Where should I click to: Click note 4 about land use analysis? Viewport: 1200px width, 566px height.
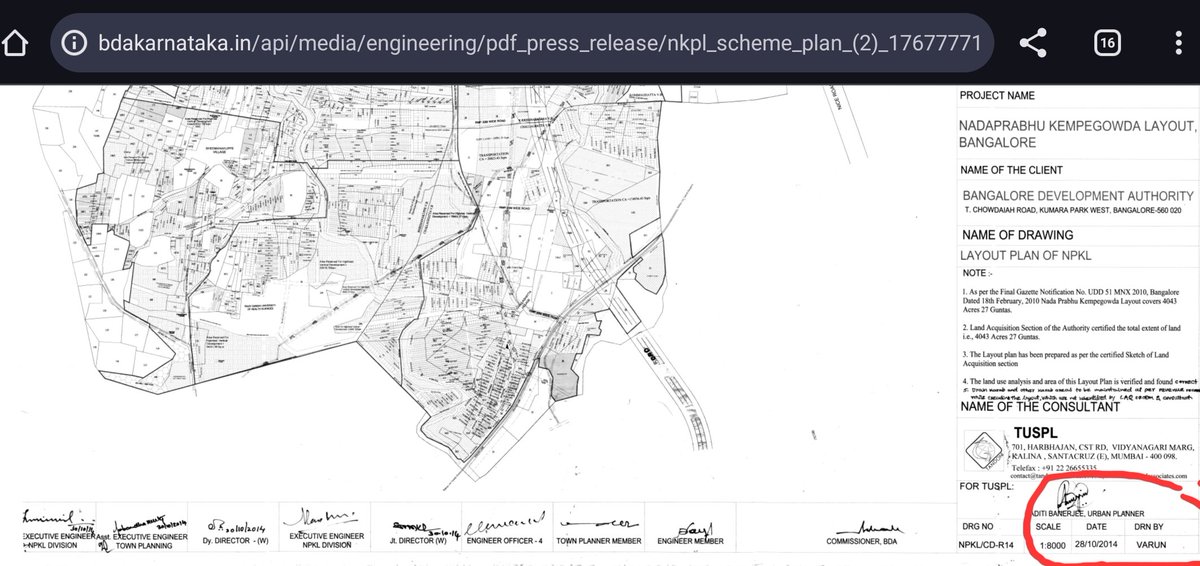pos(1078,382)
